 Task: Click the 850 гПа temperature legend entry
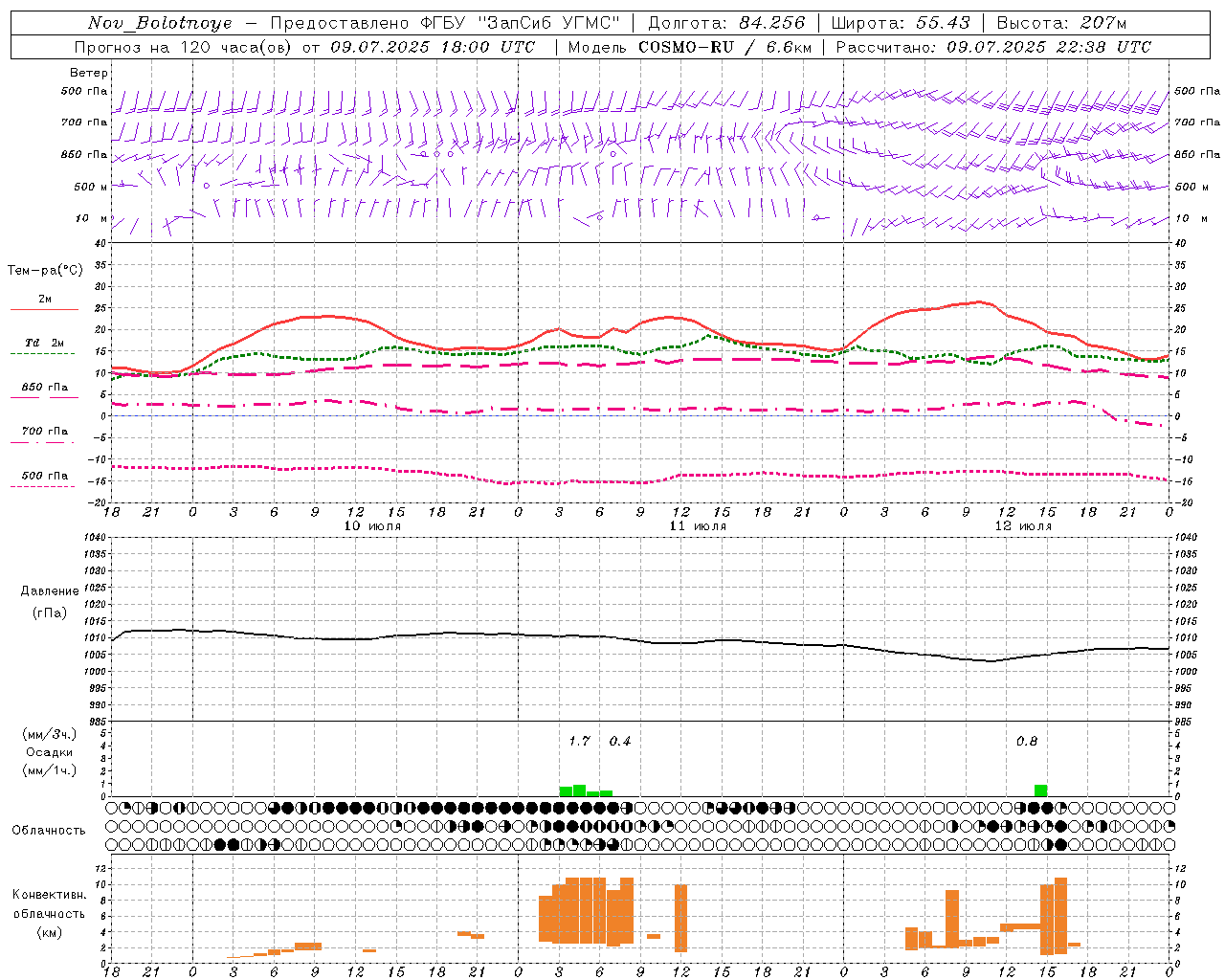coord(44,388)
